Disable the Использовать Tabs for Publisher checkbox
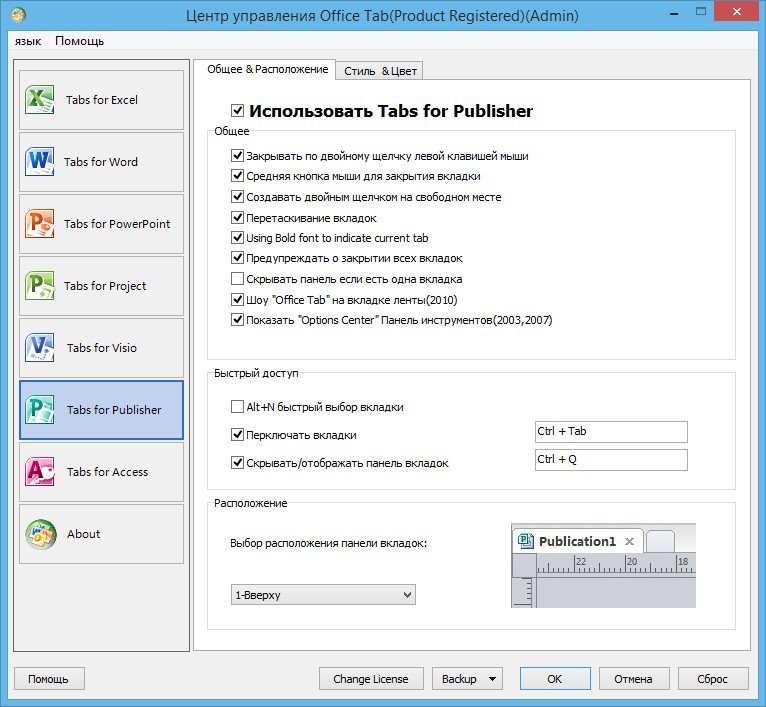 [x=237, y=111]
